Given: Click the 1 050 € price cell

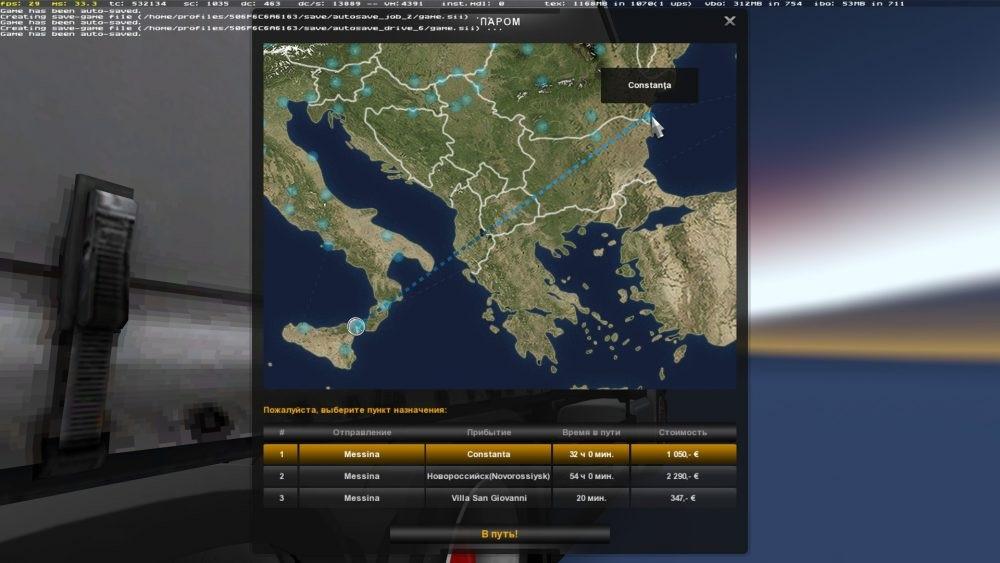Looking at the screenshot, I should pos(683,454).
